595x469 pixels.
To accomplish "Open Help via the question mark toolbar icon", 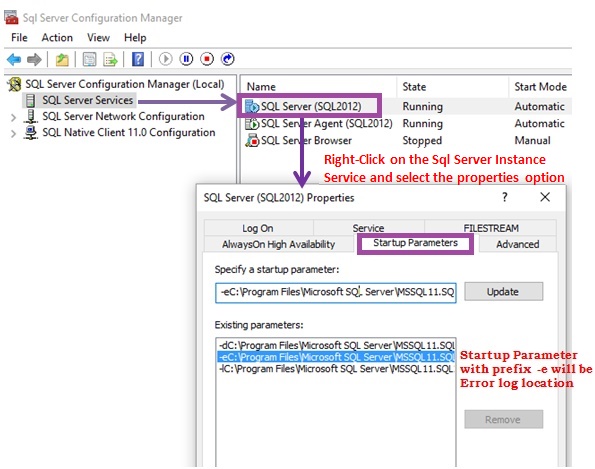I will (138, 59).
